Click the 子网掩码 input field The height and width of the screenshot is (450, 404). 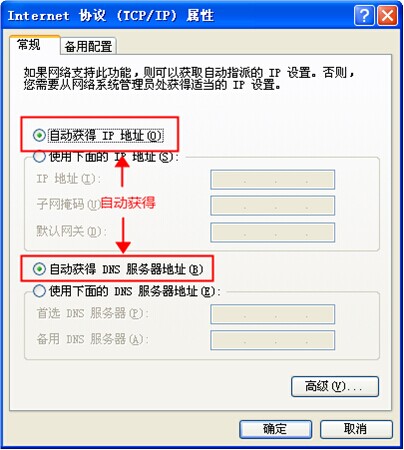[x=272, y=205]
